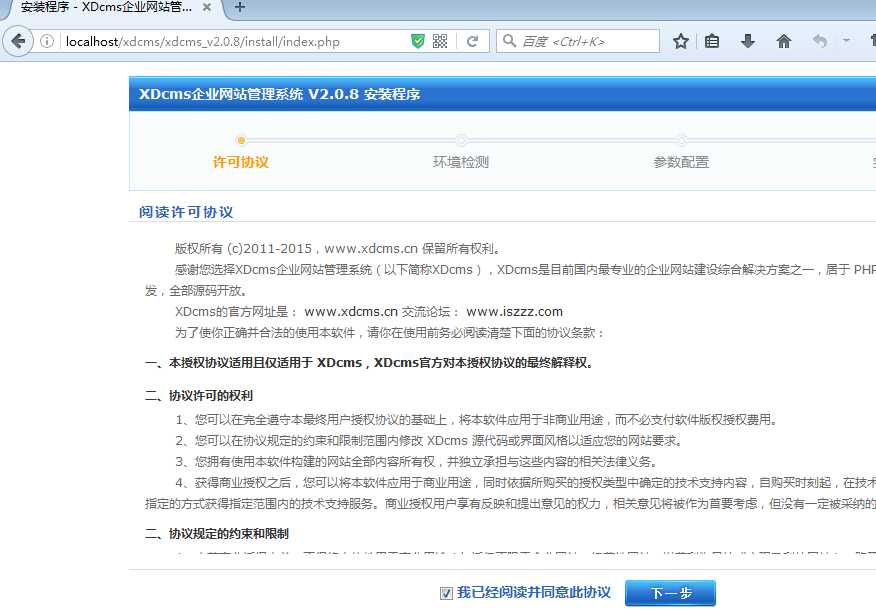Viewport: 876px width, 610px height.
Task: Click the 下一步 button
Action: pyautogui.click(x=670, y=593)
